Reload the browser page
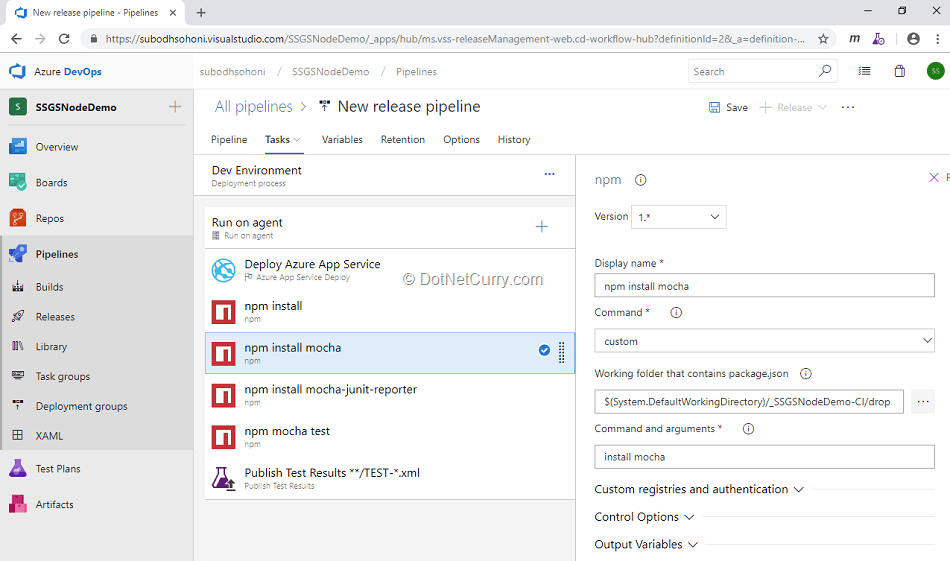This screenshot has height=561, width=950. coord(64,39)
